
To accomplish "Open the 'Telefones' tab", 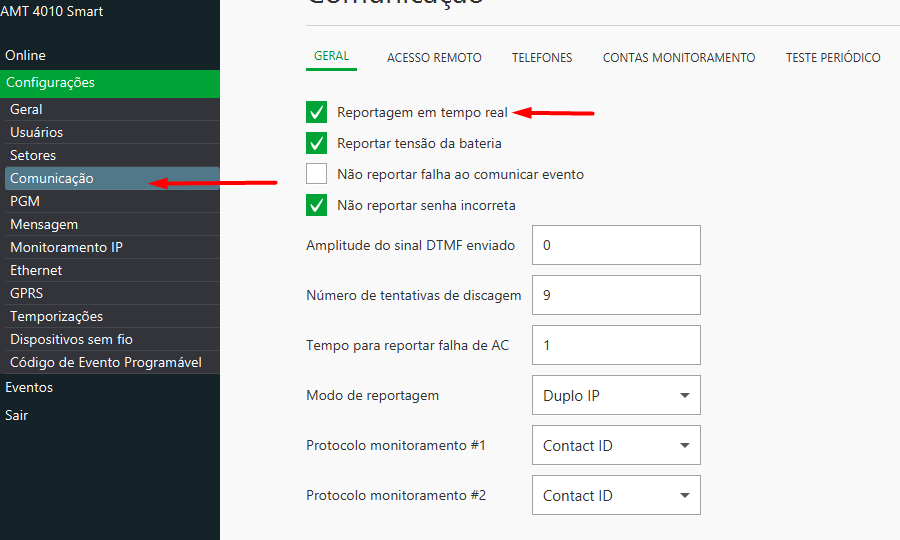I will click(542, 58).
